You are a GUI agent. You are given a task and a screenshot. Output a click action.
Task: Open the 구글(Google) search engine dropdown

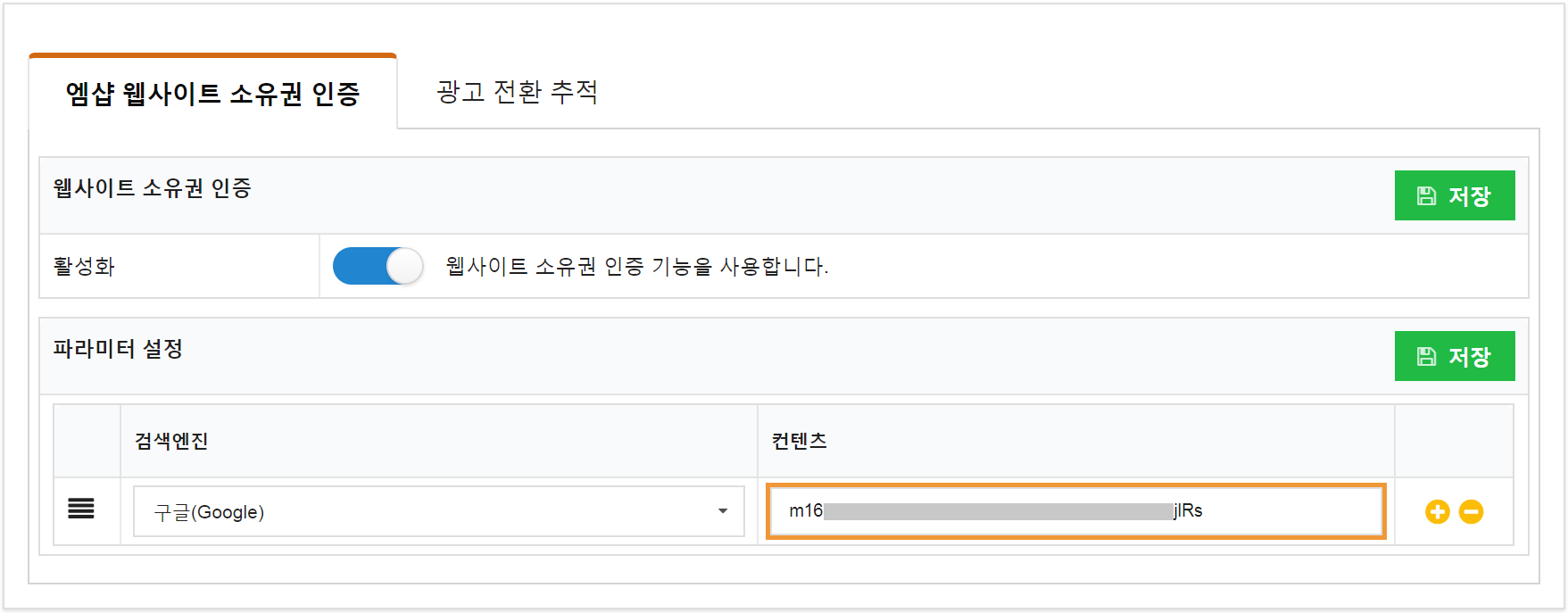click(439, 511)
